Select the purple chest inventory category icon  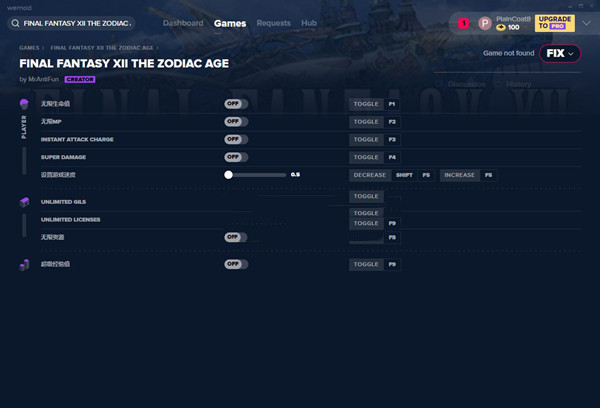(24, 202)
